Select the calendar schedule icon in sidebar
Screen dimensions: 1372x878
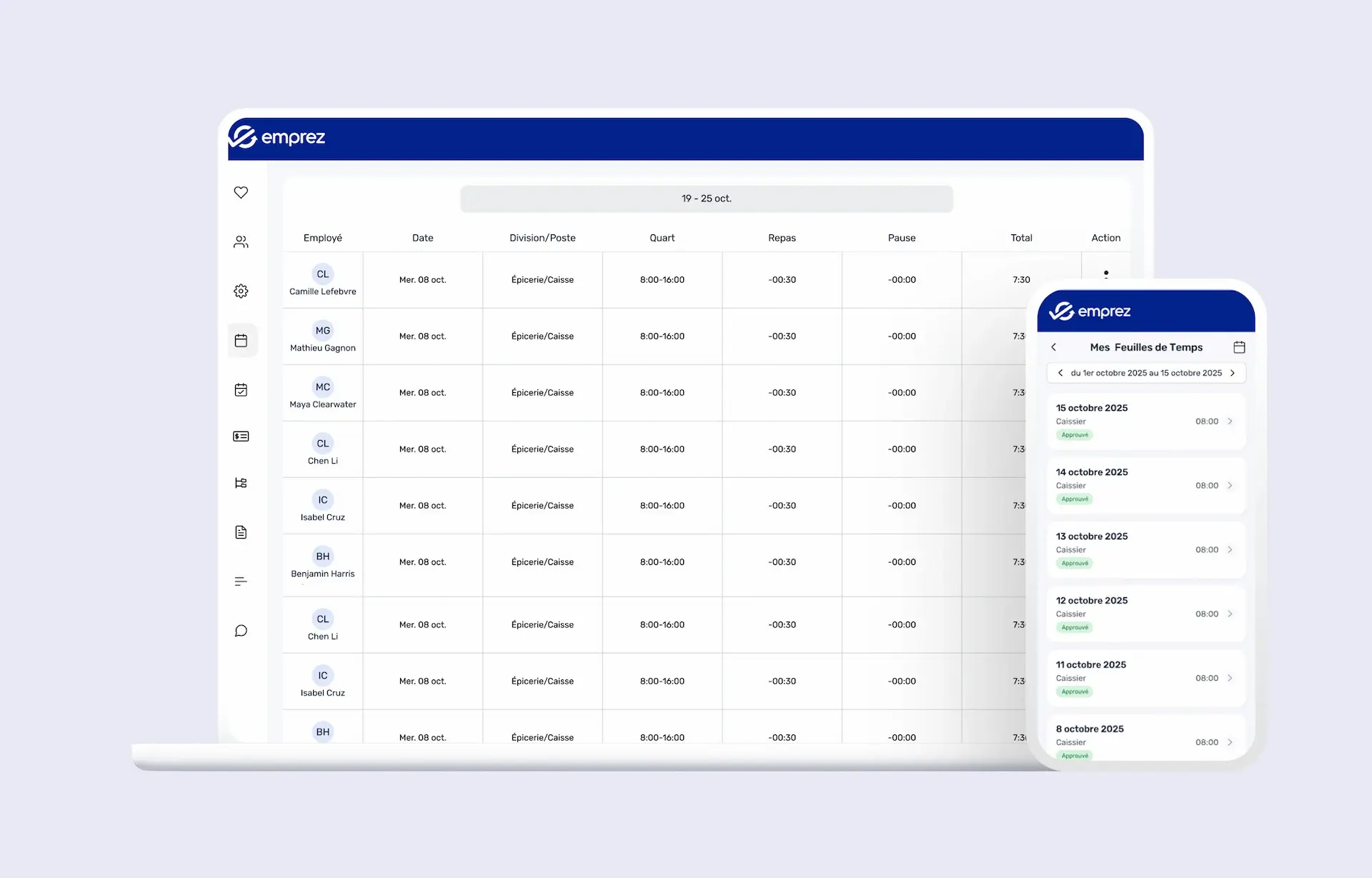pyautogui.click(x=241, y=340)
